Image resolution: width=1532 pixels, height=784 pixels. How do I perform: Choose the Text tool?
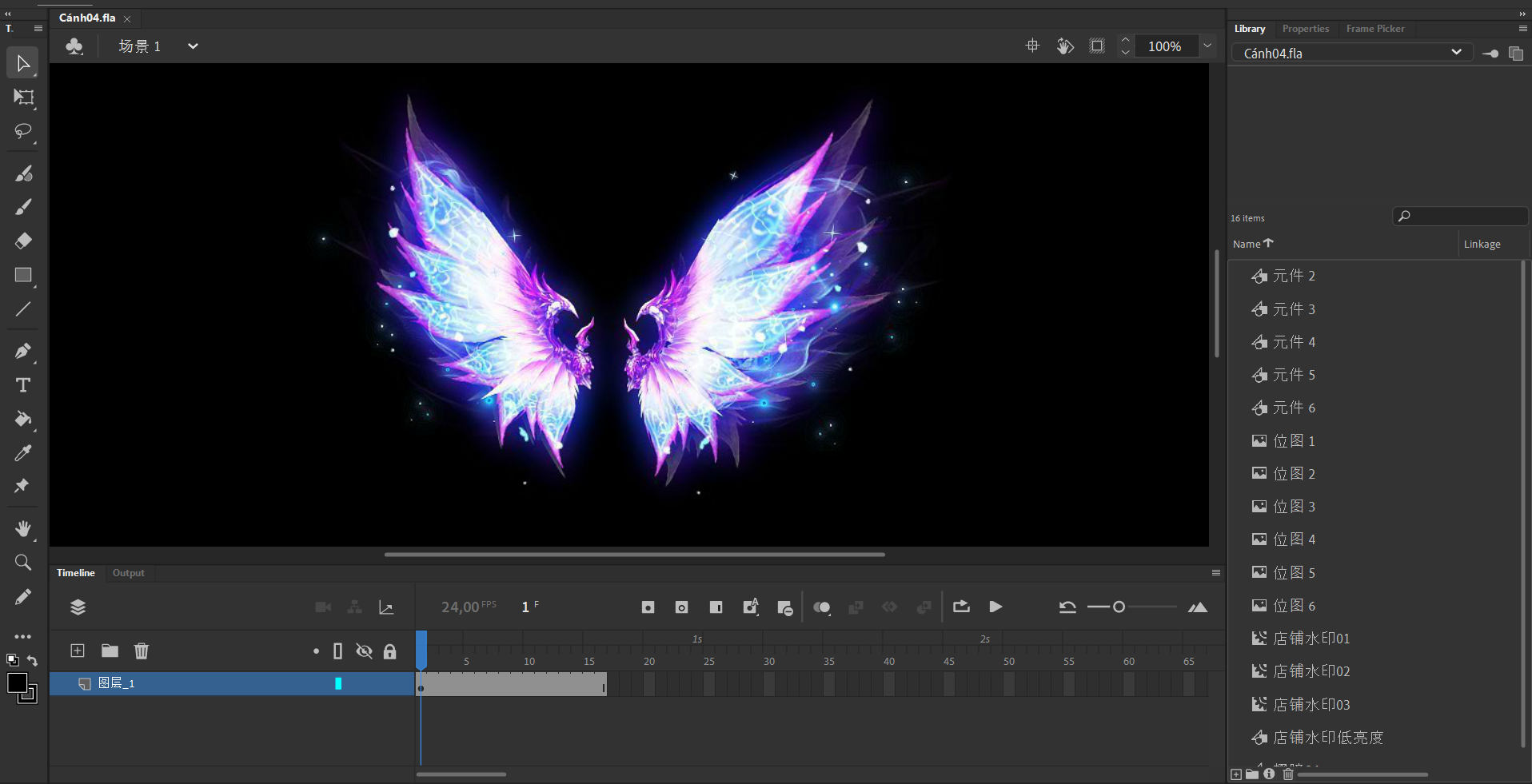coord(23,385)
